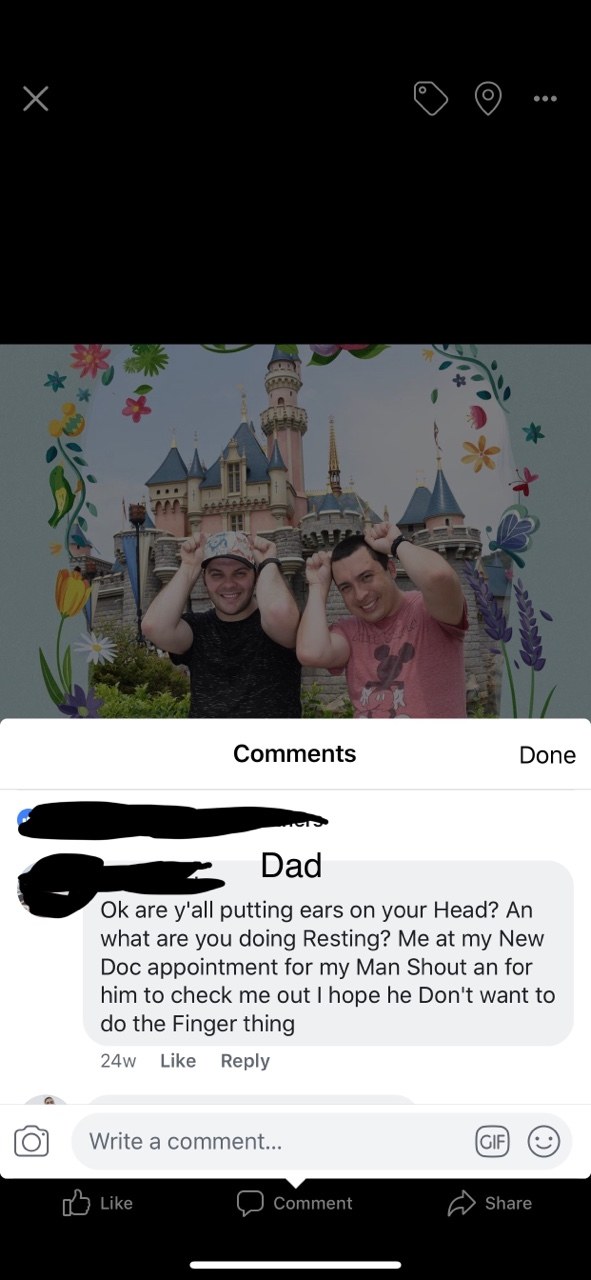Dismiss comments with Done
Viewport: 591px width, 1280px height.
click(x=547, y=755)
